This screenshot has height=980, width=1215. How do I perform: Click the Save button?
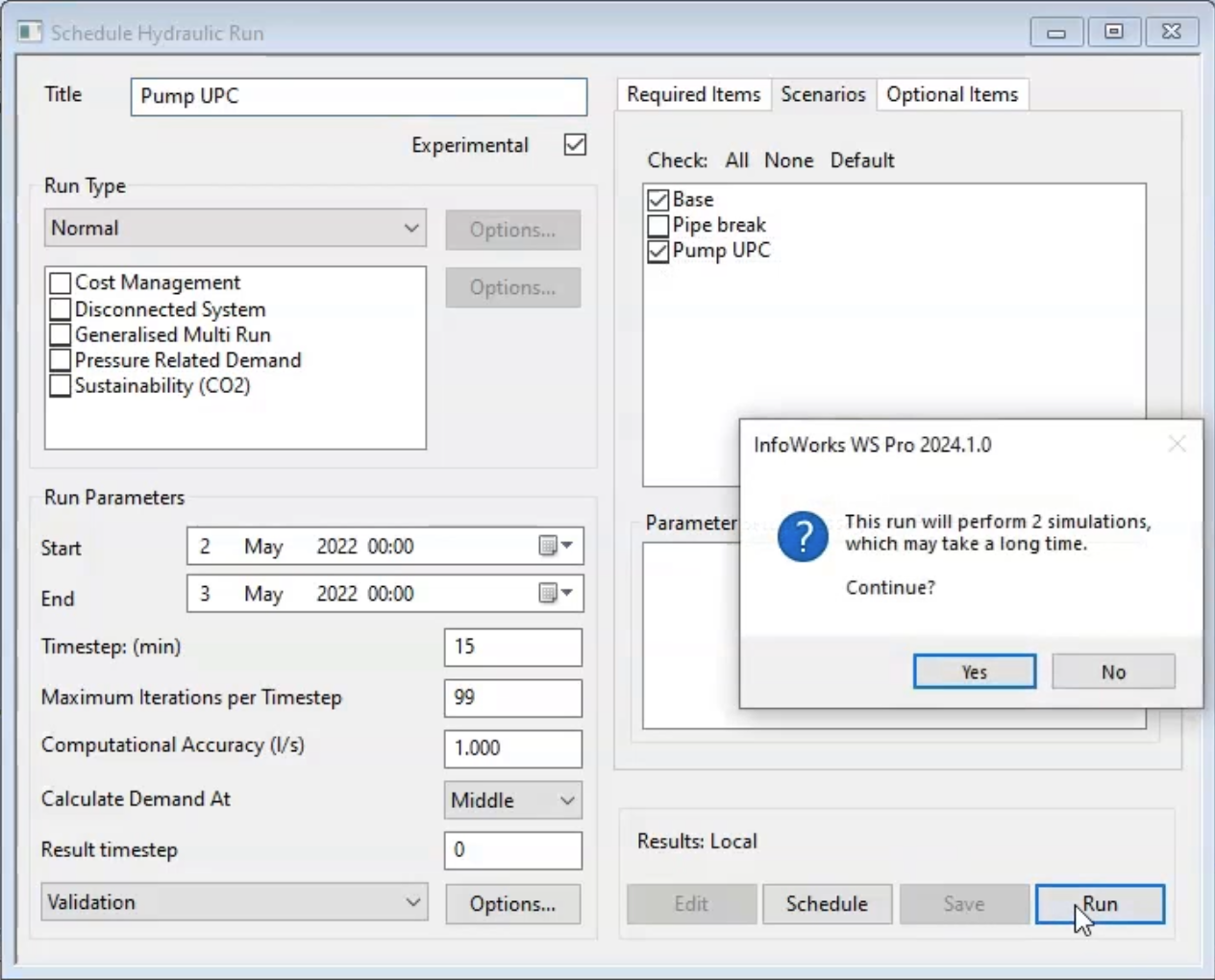pos(963,904)
